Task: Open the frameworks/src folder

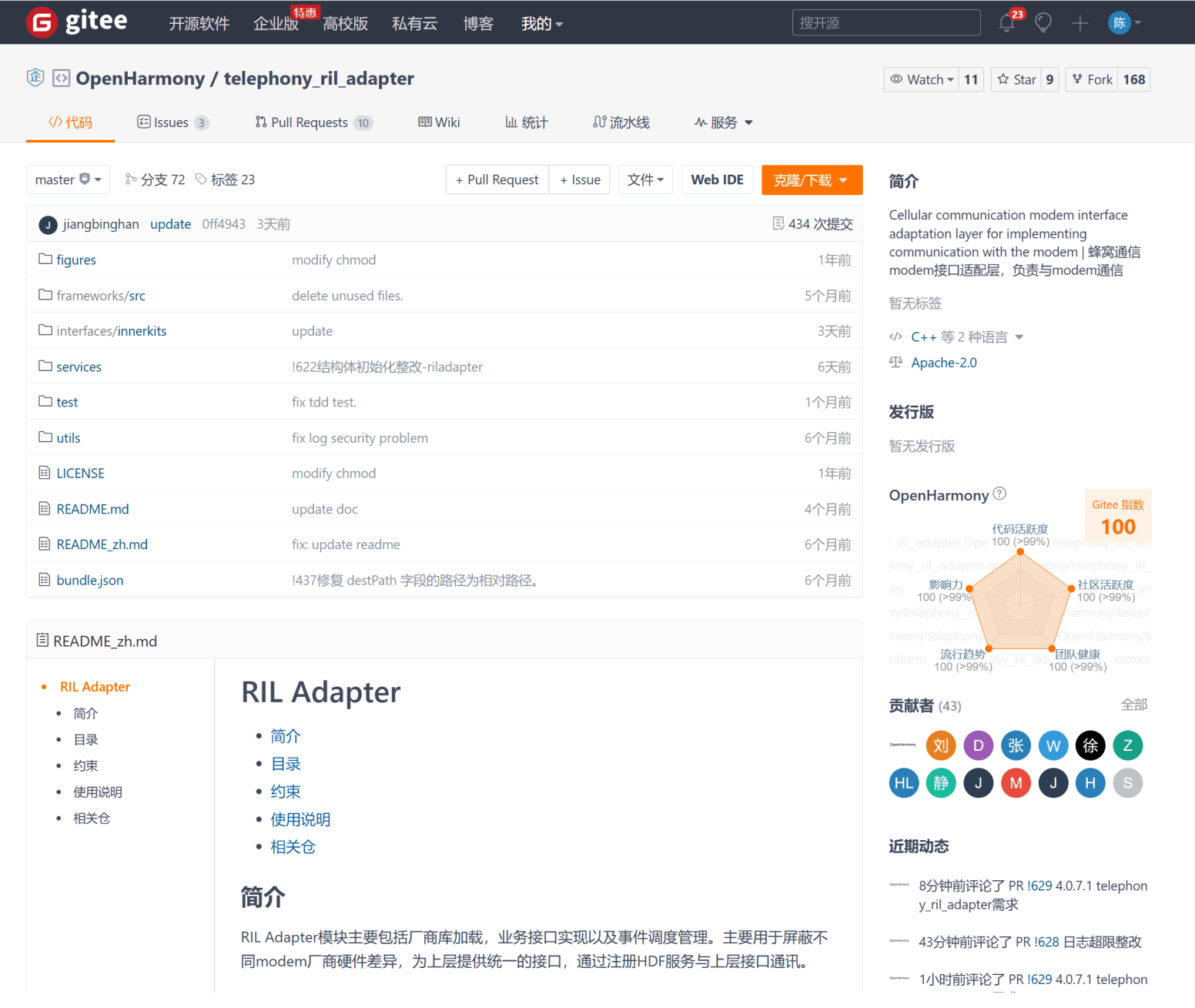Action: pos(101,296)
